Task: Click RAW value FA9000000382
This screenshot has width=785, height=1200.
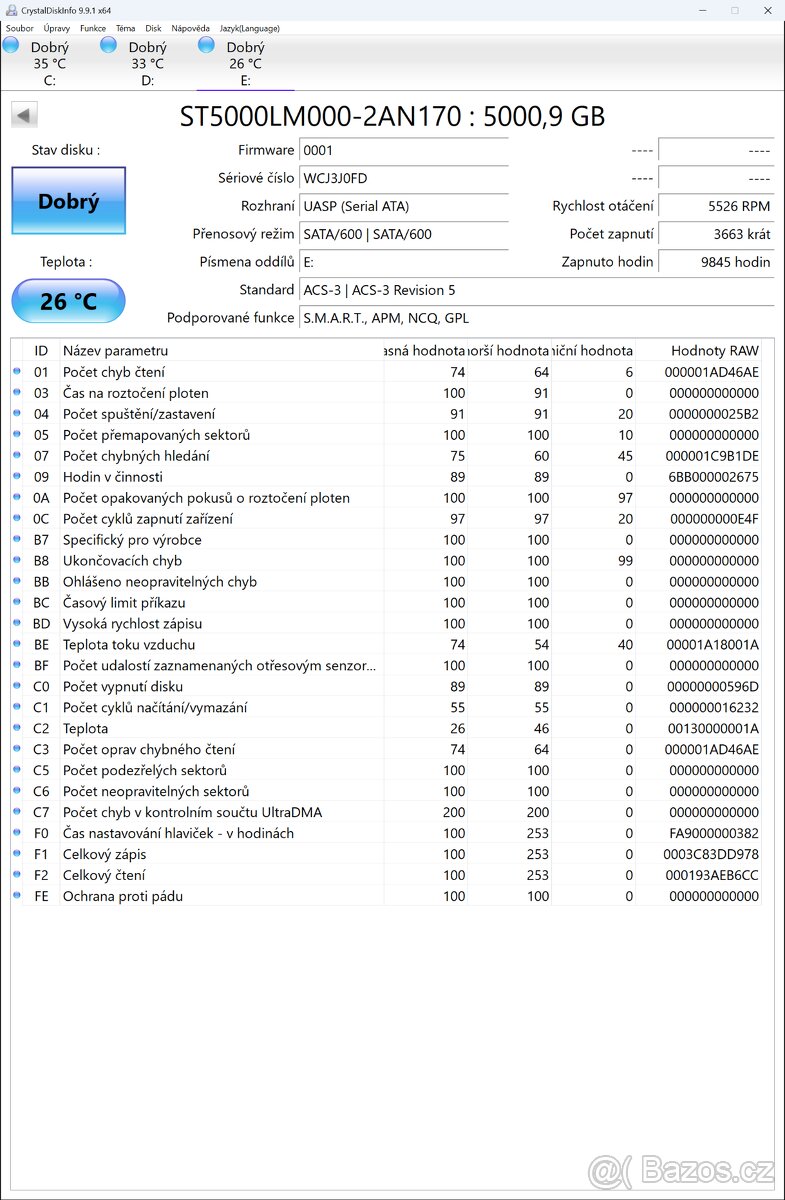Action: [x=712, y=834]
